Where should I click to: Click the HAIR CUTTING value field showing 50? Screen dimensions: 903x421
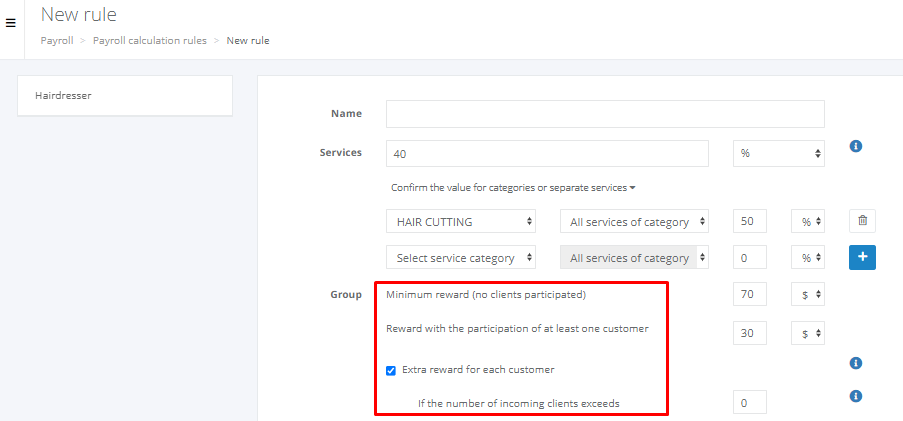click(749, 222)
